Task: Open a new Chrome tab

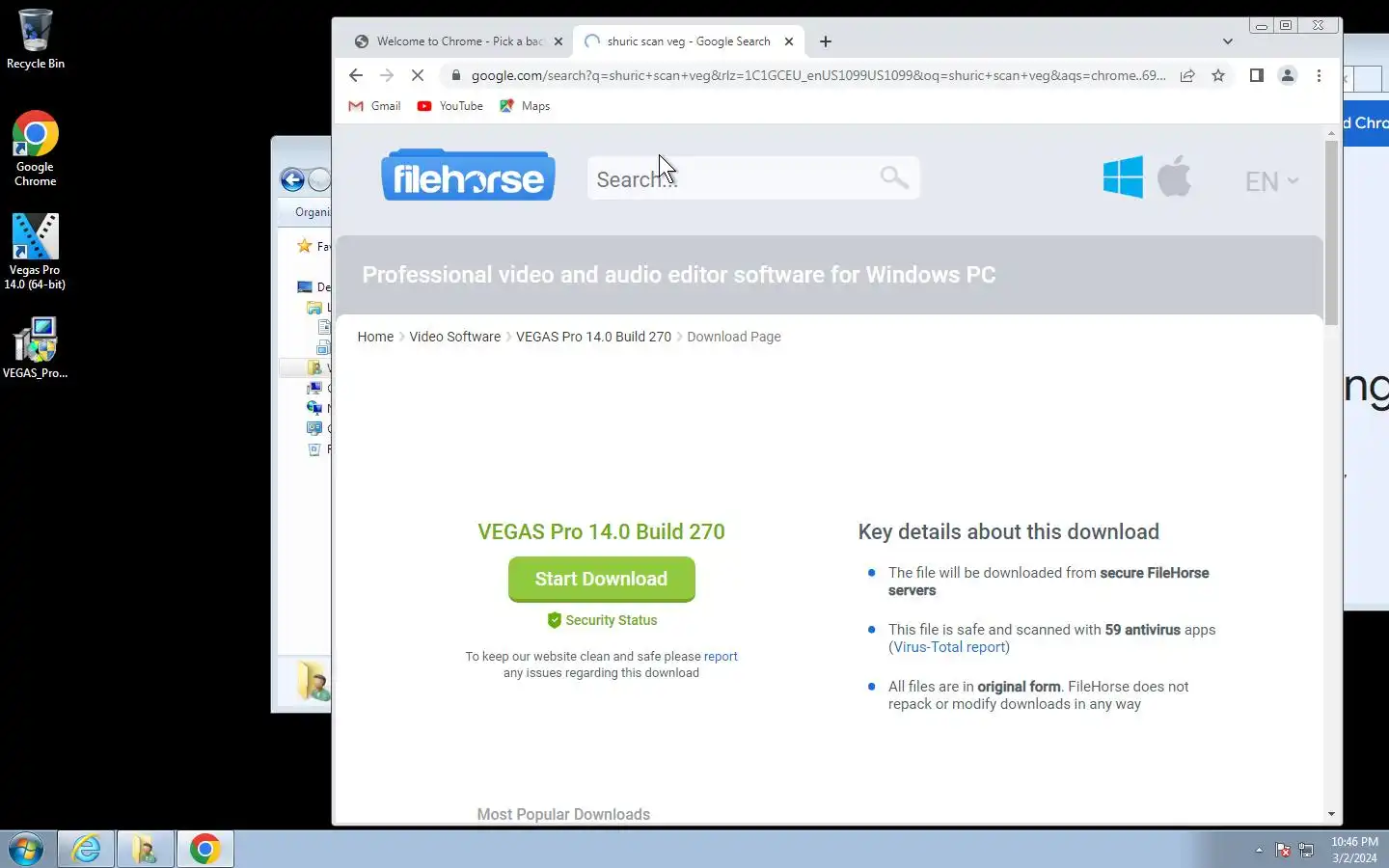Action: pyautogui.click(x=826, y=41)
